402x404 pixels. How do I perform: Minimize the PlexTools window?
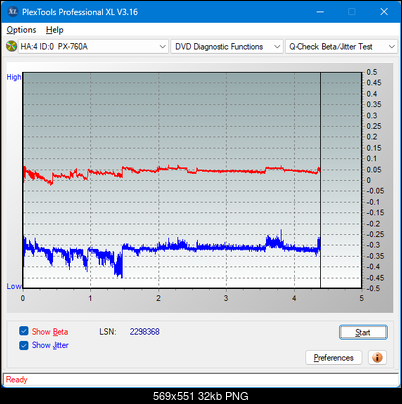tap(320, 12)
